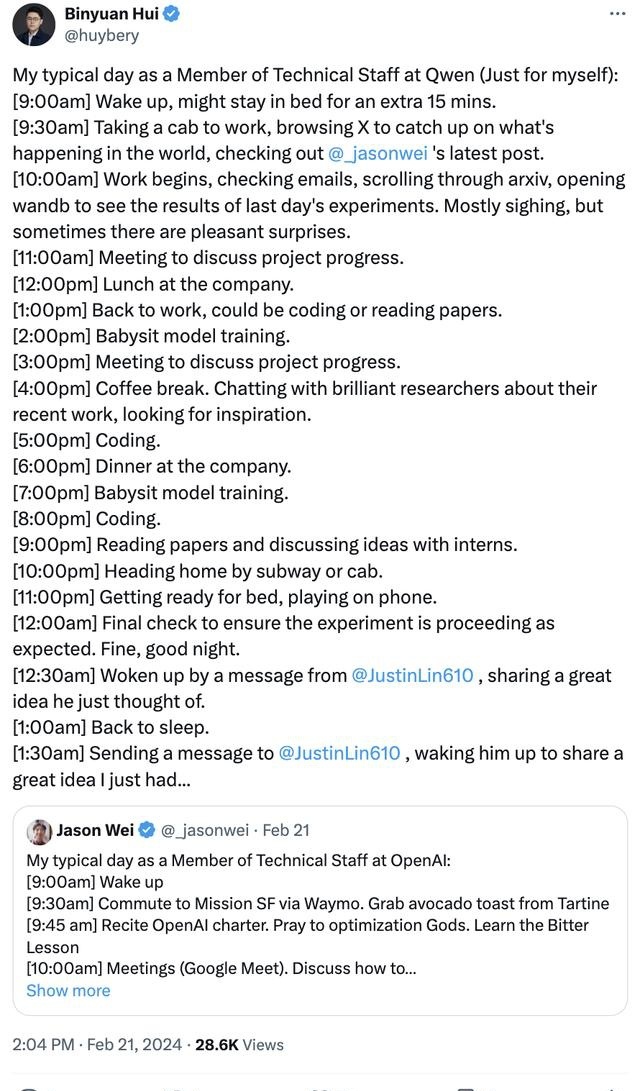Click the tweet's opening line about Qwen
This screenshot has height=1091, width=640.
(314, 75)
